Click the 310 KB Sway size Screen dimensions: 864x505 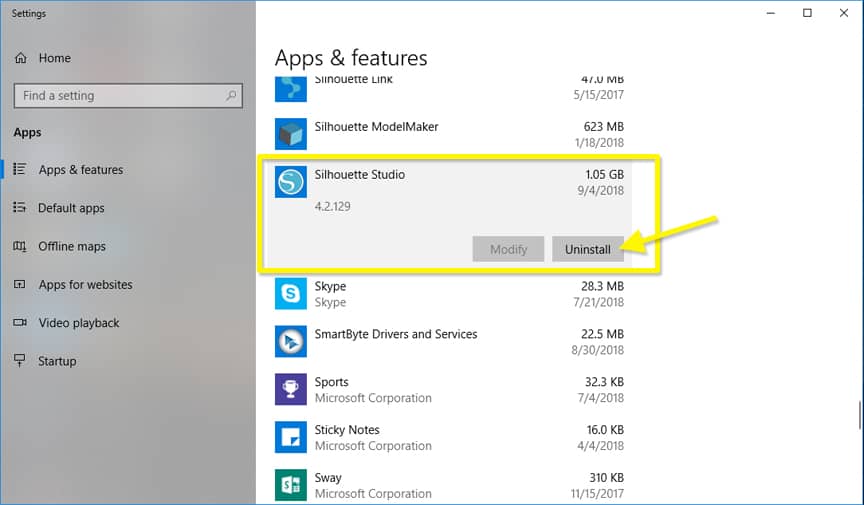pyautogui.click(x=606, y=478)
